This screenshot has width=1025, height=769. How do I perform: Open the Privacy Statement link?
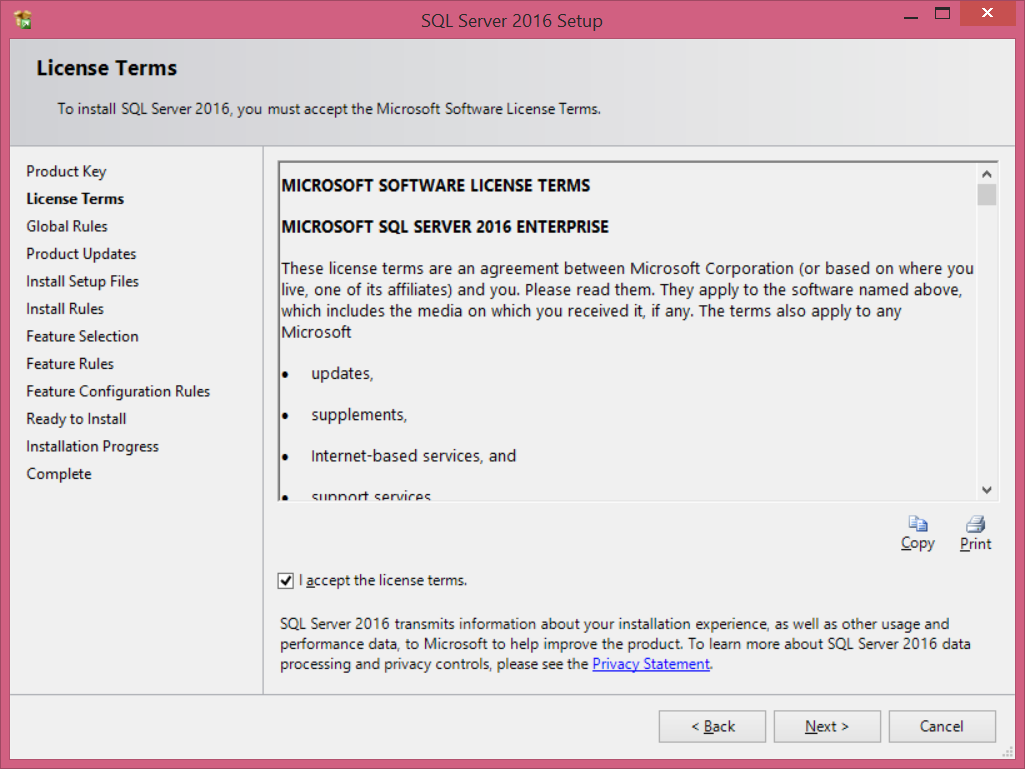[651, 664]
